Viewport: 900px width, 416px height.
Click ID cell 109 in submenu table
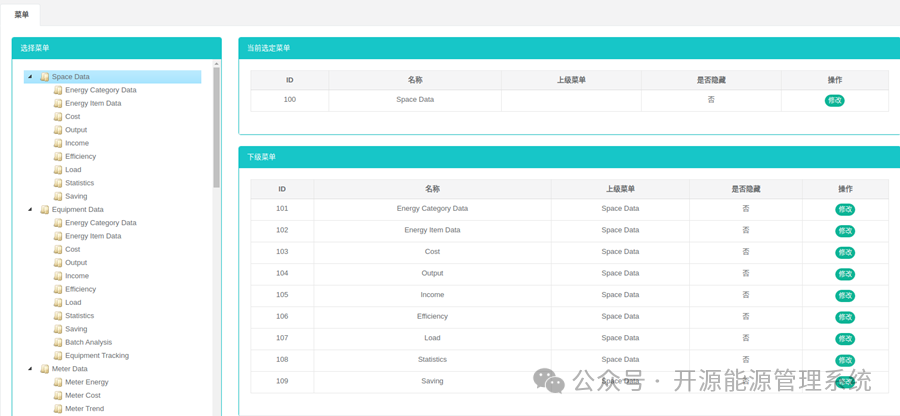(282, 381)
